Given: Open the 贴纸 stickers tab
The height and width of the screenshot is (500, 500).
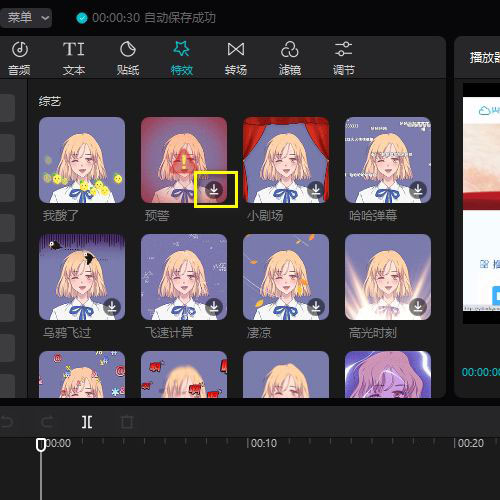Looking at the screenshot, I should point(128,58).
